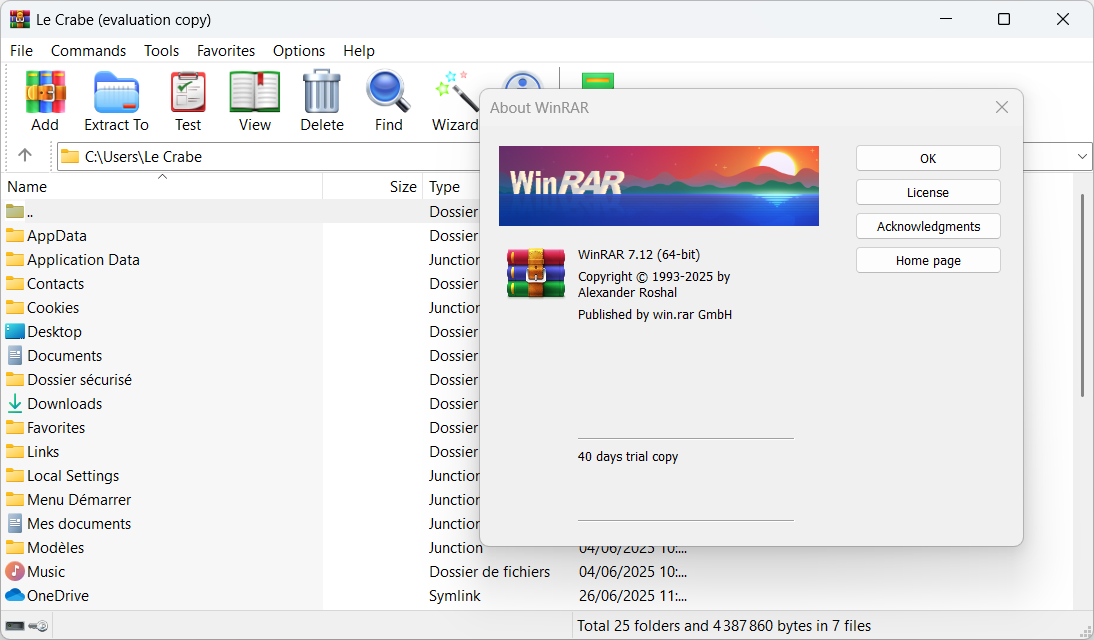The height and width of the screenshot is (640, 1094).
Task: Sort by the Size column header
Action: click(373, 186)
